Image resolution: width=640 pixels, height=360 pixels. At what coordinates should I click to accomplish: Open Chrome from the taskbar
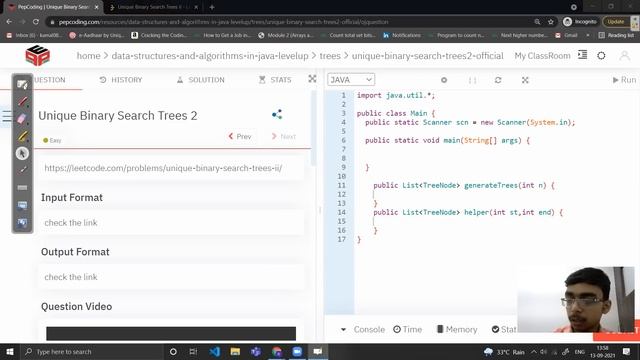coord(277,351)
